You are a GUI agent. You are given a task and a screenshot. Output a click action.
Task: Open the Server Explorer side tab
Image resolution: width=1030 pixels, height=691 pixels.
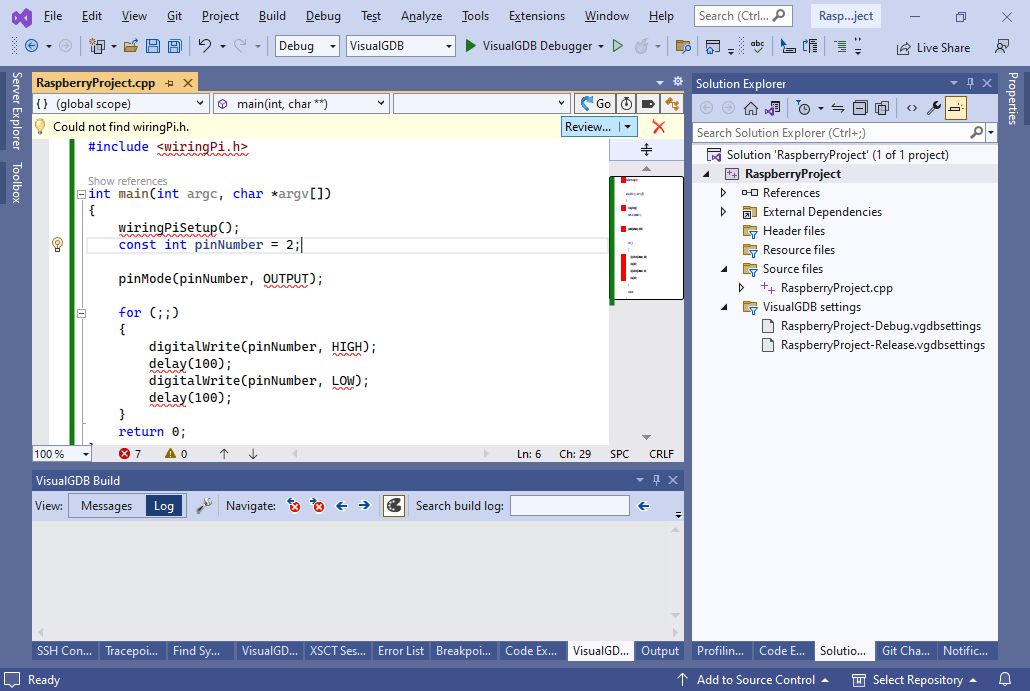tap(16, 110)
